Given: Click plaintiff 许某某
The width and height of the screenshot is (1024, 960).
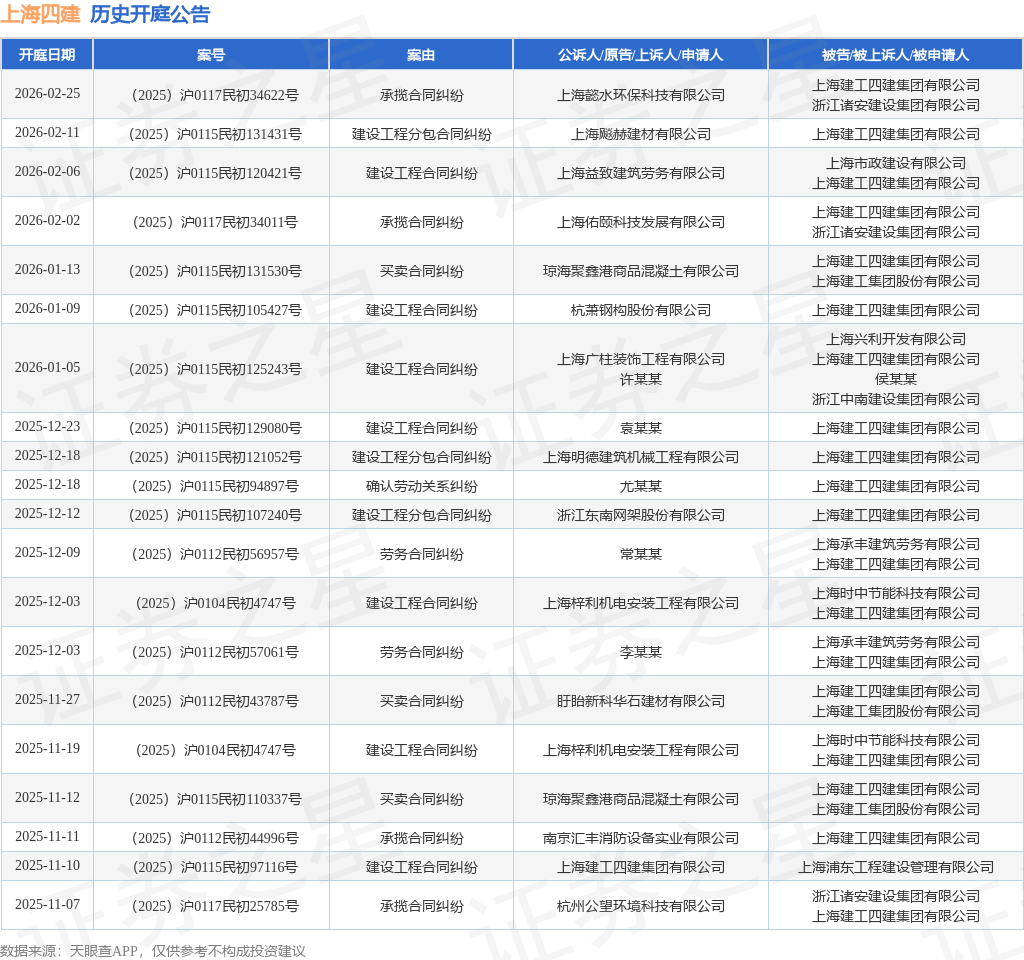Looking at the screenshot, I should tap(641, 379).
